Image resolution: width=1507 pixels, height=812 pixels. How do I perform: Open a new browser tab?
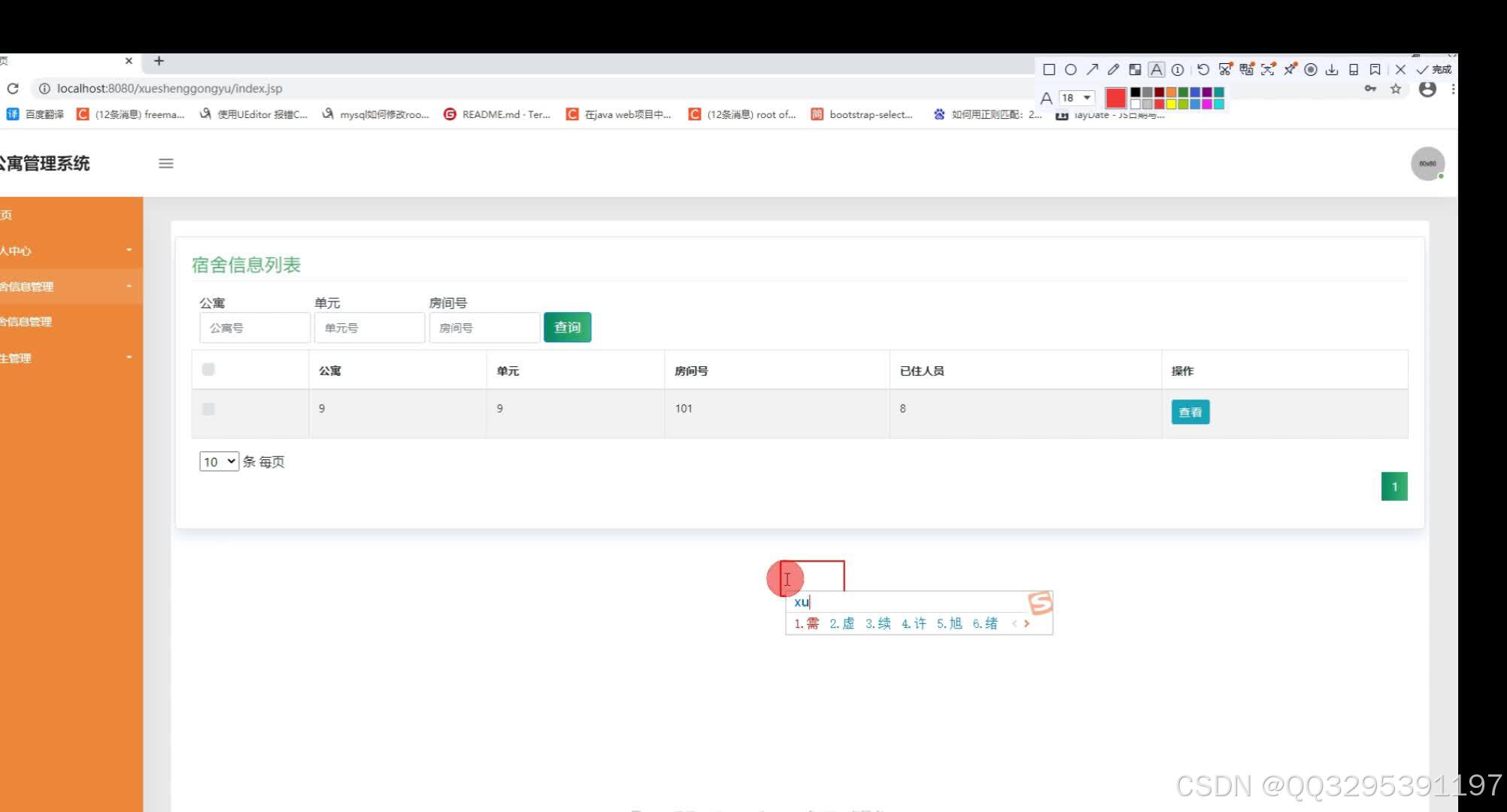pyautogui.click(x=159, y=61)
